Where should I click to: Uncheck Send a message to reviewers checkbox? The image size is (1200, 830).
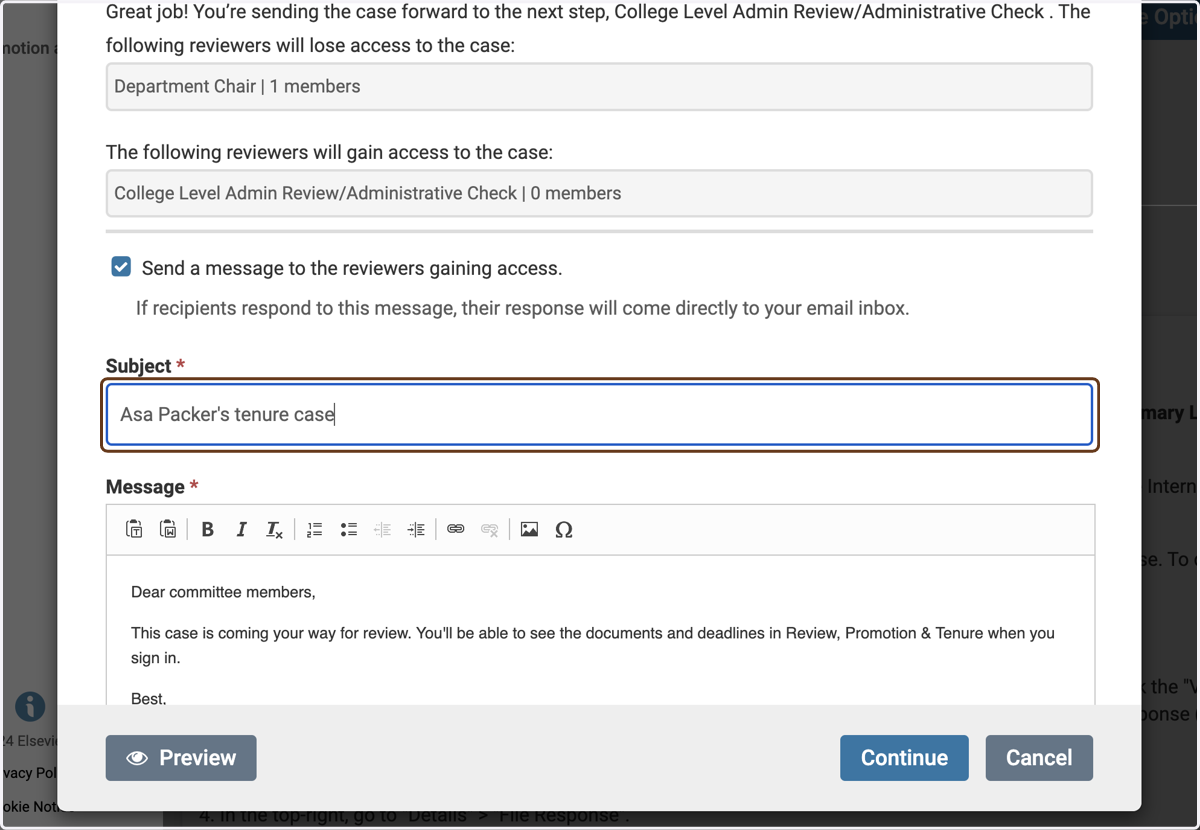tap(121, 267)
